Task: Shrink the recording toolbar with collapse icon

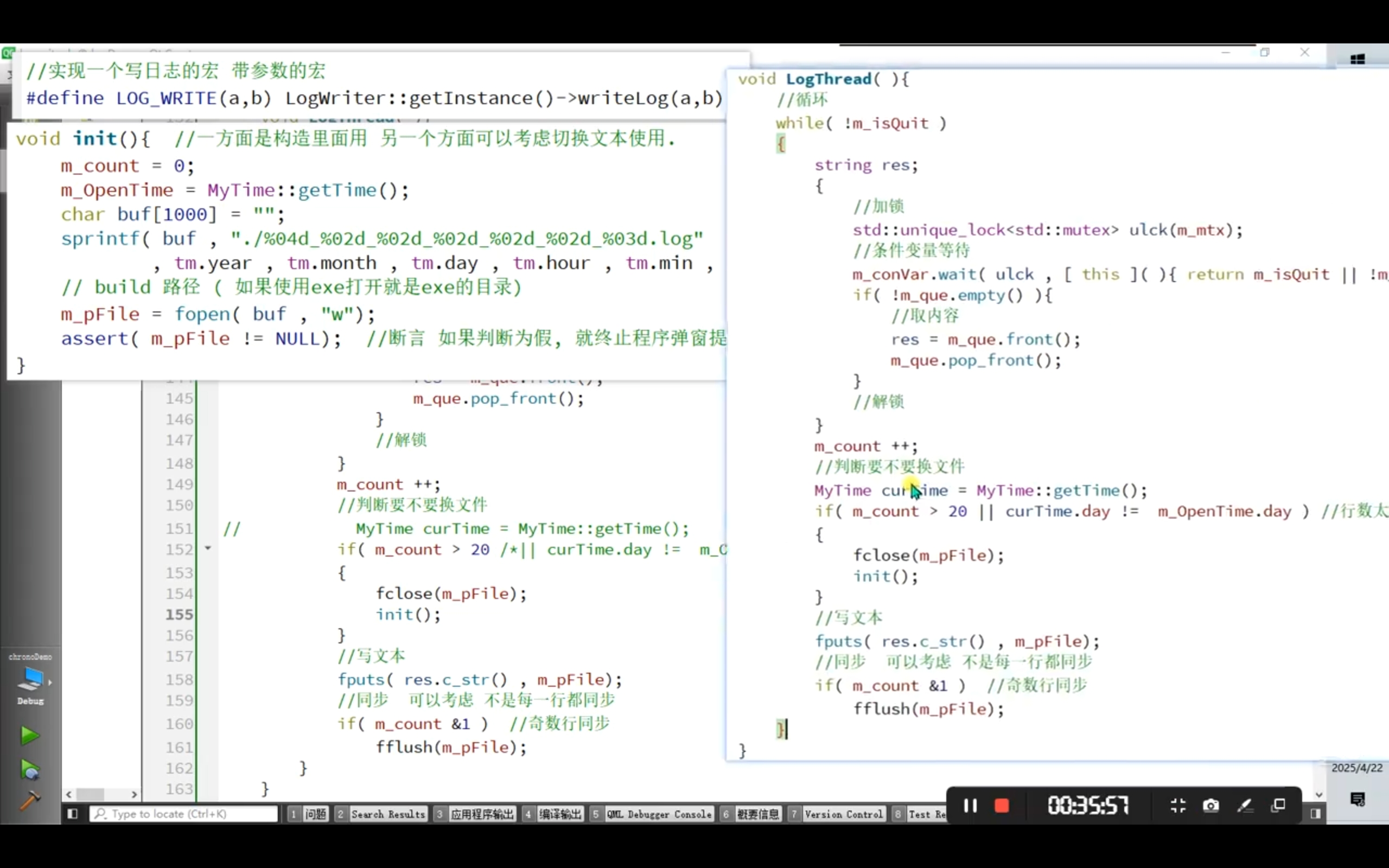Action: (x=1178, y=806)
